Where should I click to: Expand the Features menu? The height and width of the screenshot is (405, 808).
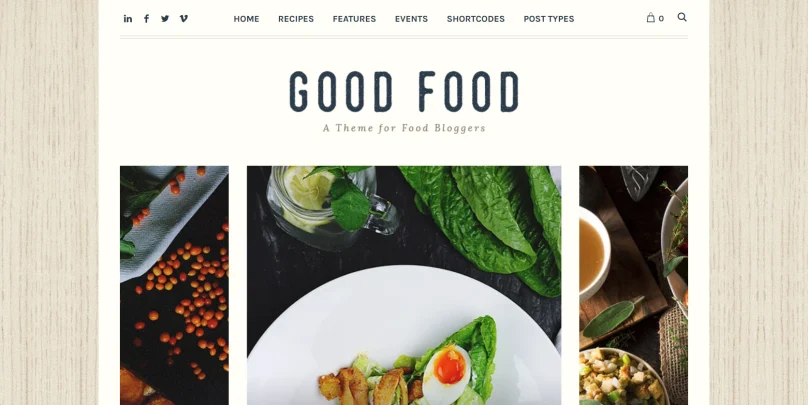click(354, 19)
